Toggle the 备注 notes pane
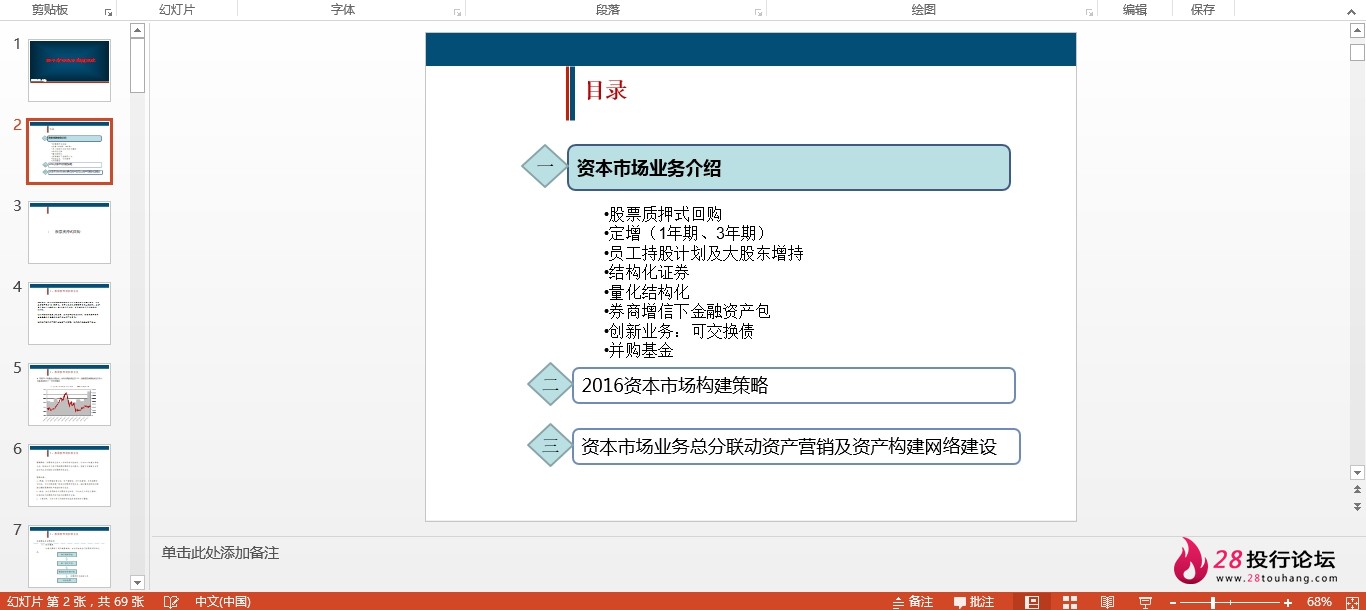Screen dimensions: 1366x610 (x=912, y=602)
